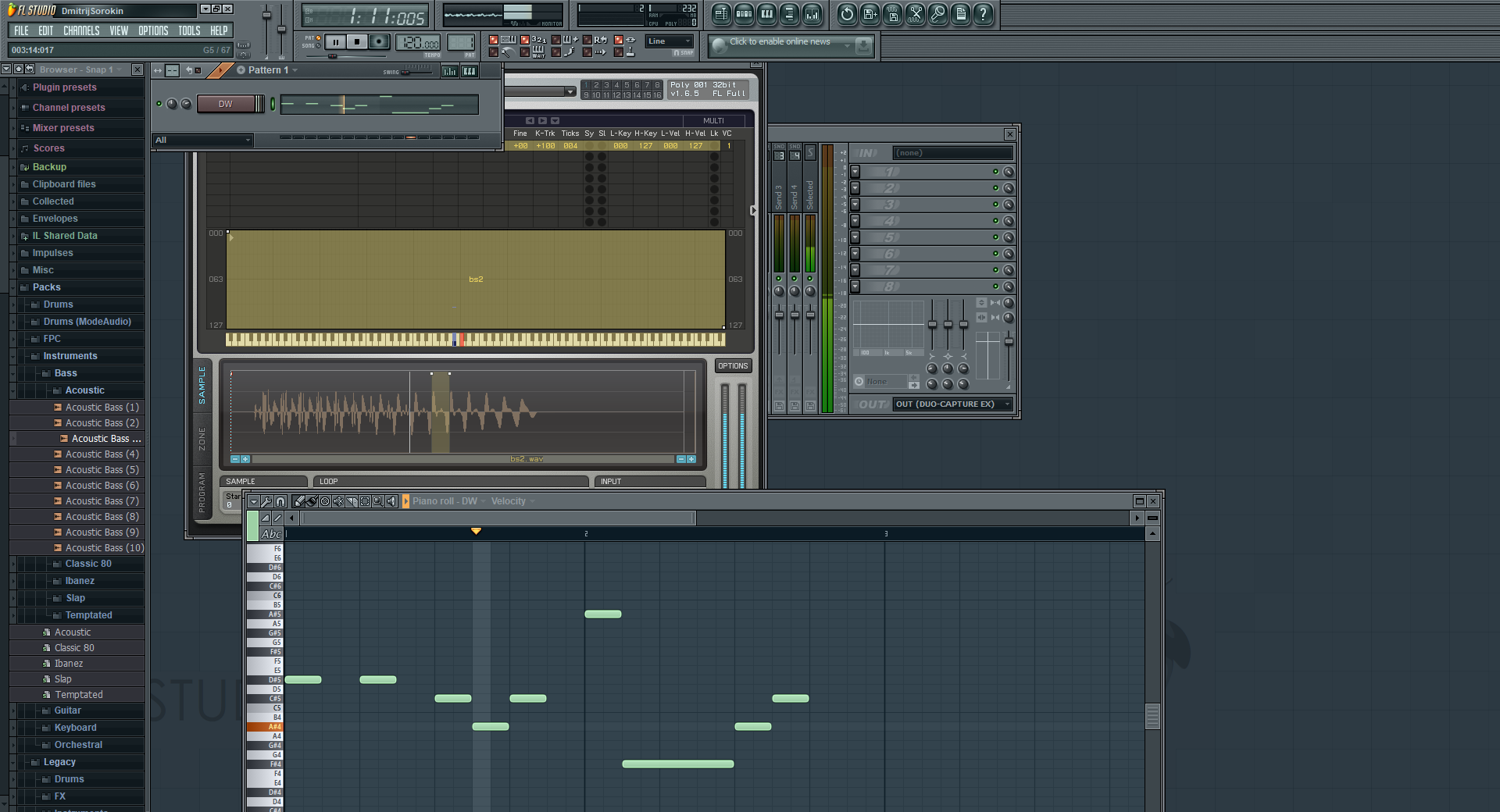1500x812 pixels.
Task: Click the record button
Action: click(379, 42)
